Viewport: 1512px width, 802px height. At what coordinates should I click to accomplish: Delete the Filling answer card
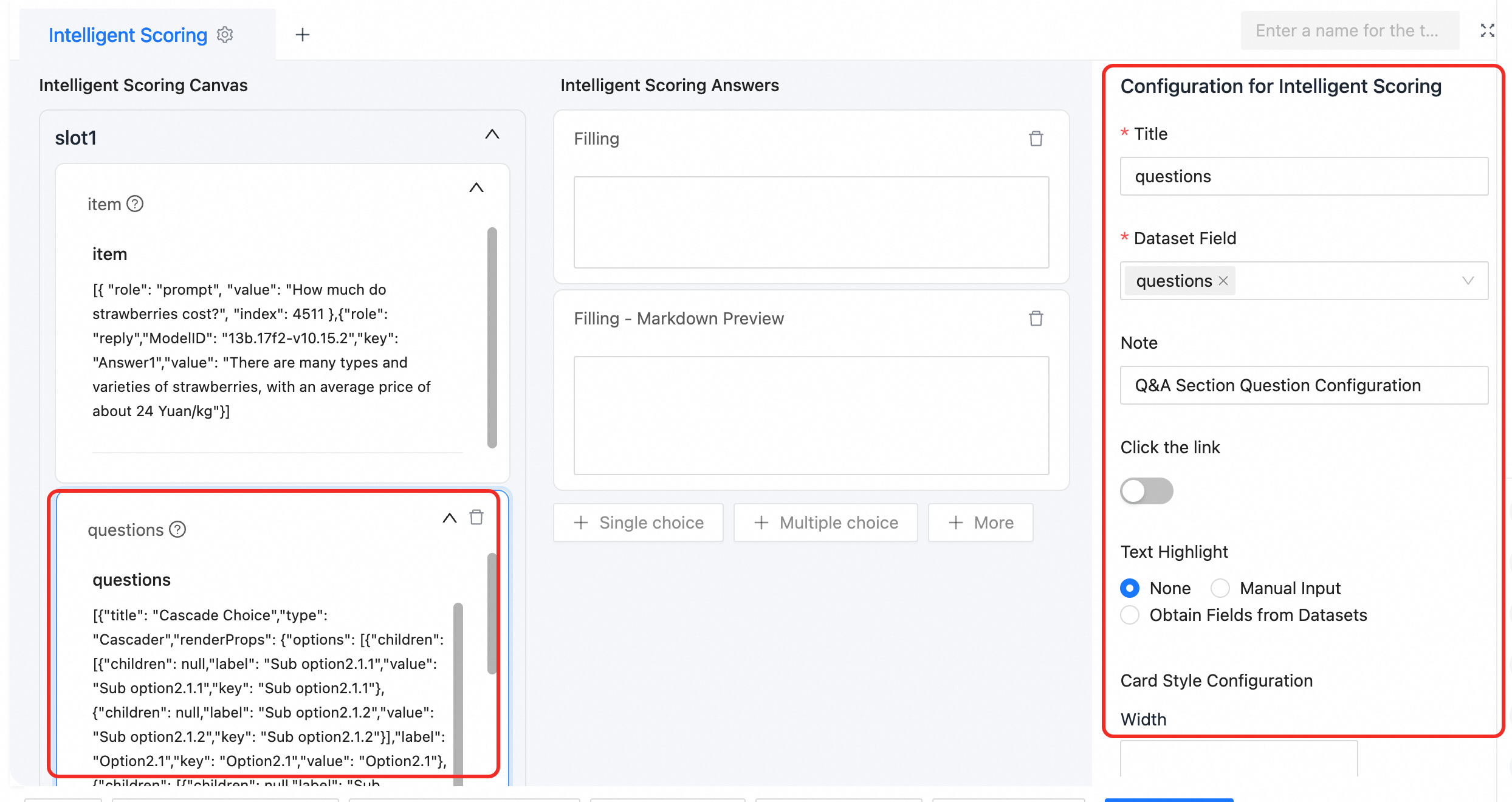point(1036,139)
